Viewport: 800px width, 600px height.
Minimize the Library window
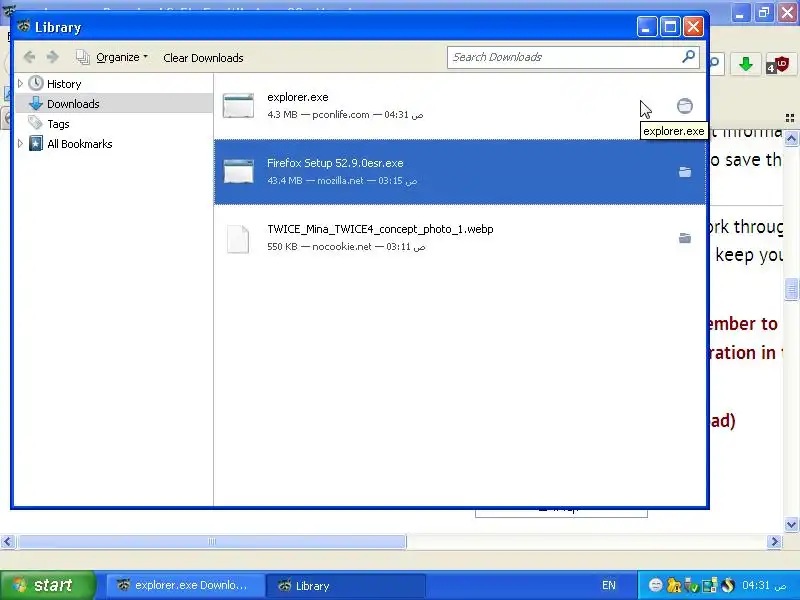point(646,27)
